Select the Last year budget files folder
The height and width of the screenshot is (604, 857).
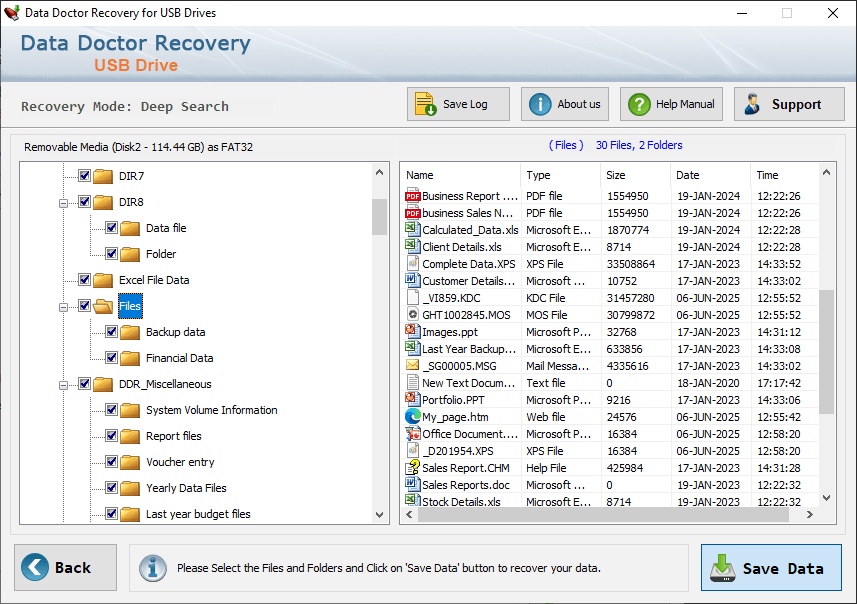click(198, 514)
